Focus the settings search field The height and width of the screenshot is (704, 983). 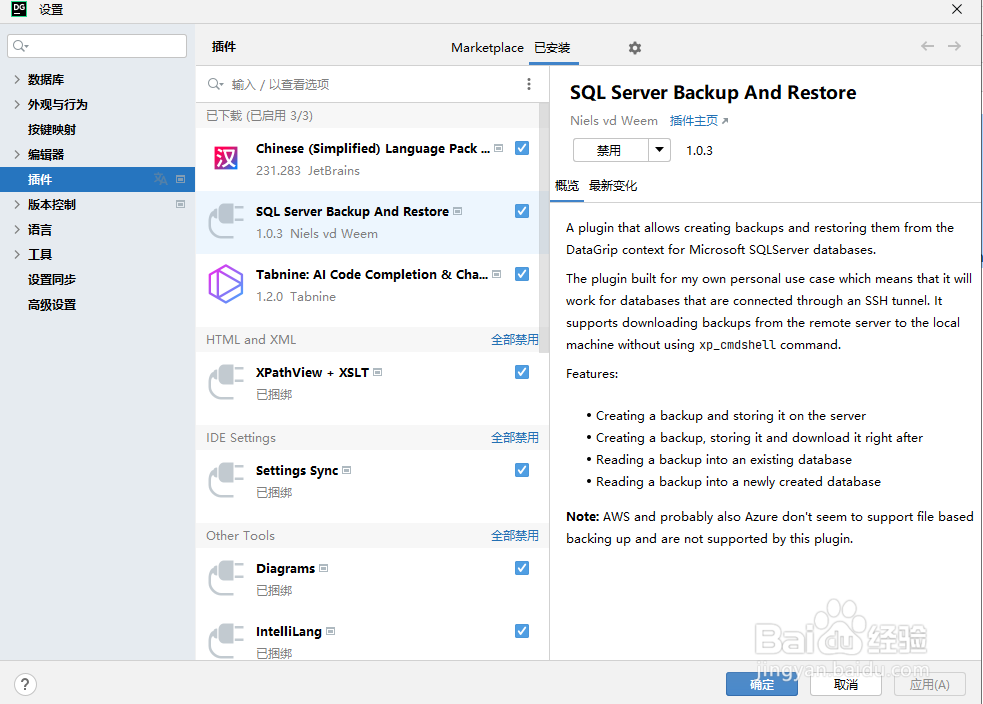pyautogui.click(x=97, y=46)
